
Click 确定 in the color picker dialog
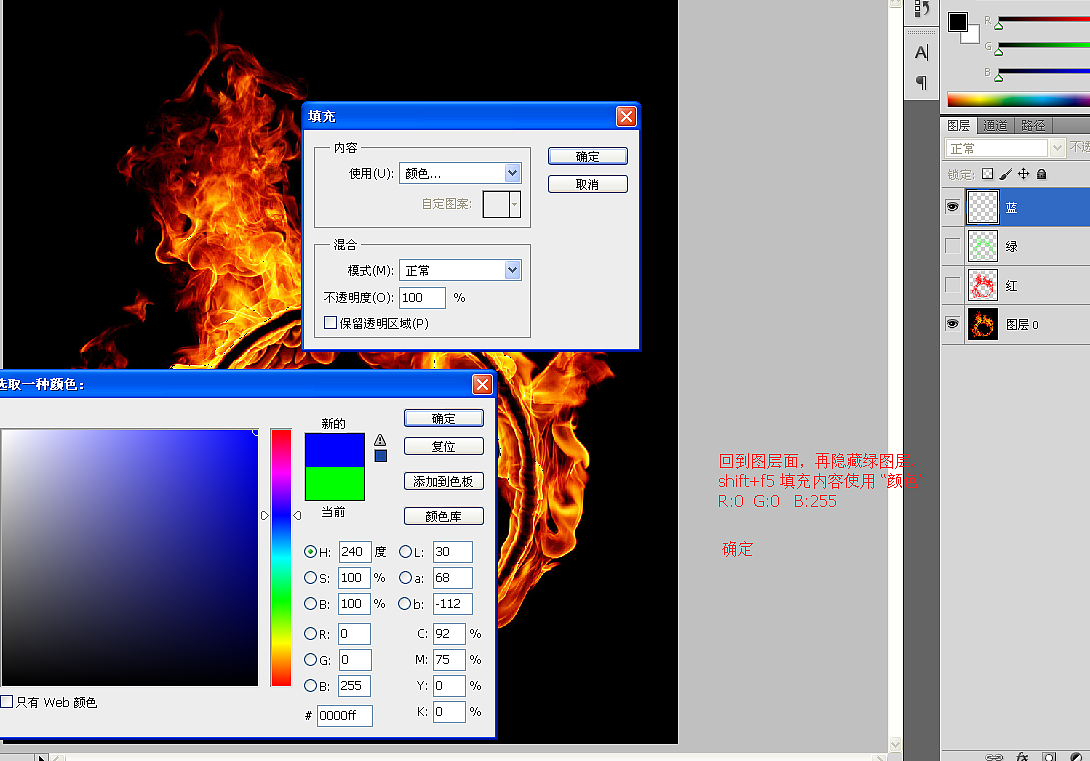coord(444,418)
